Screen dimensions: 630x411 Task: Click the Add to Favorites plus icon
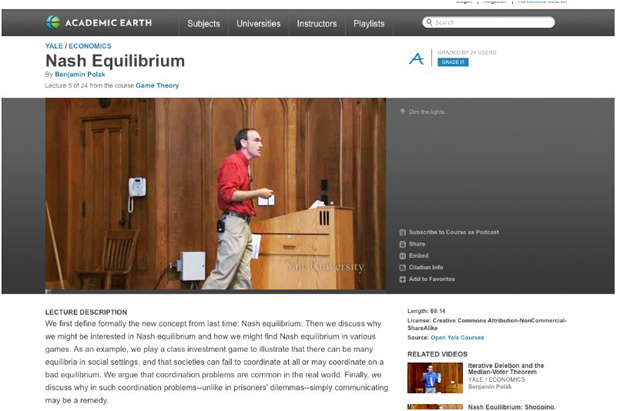coord(402,279)
